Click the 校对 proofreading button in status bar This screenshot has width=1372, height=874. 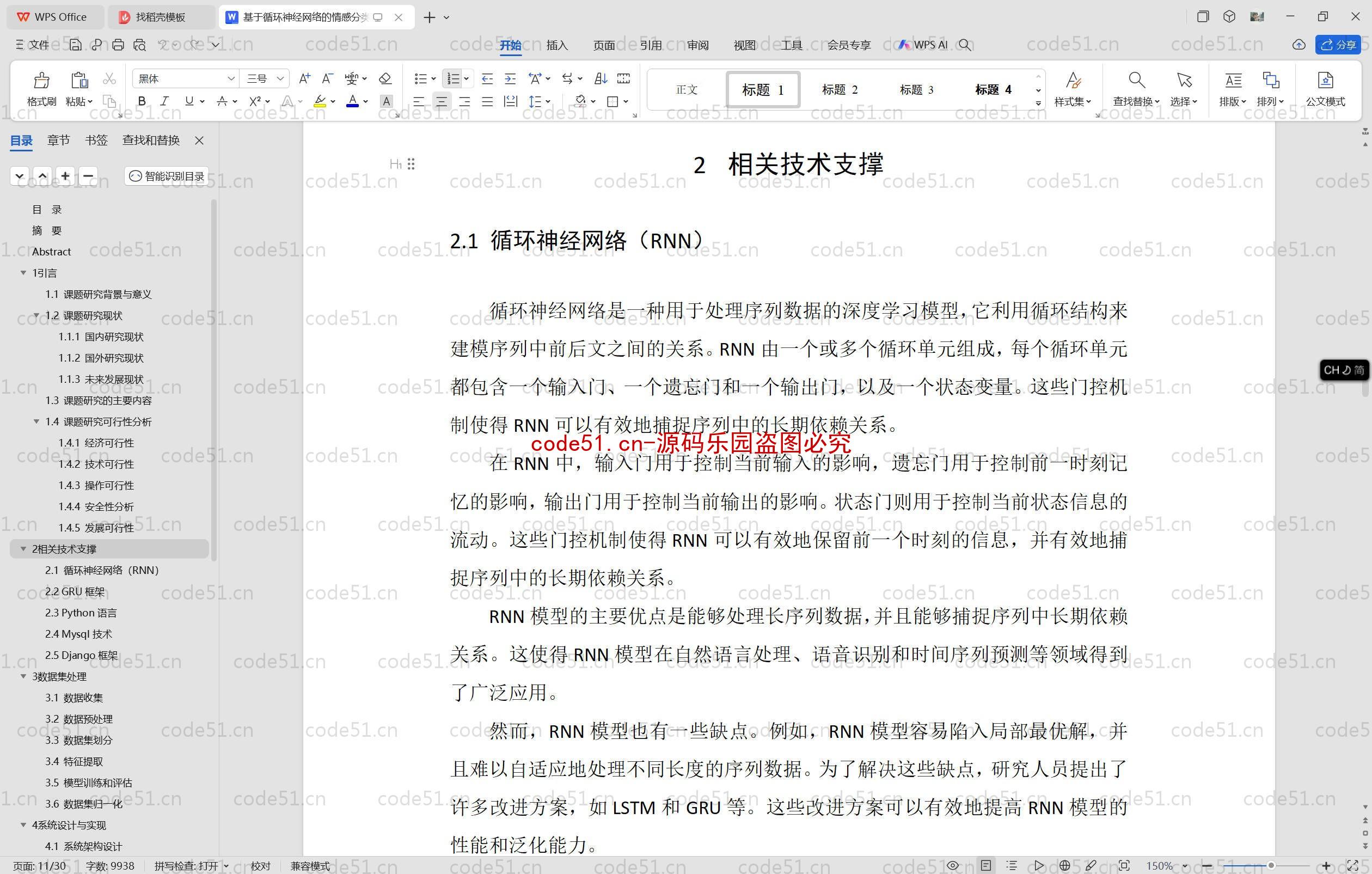tap(260, 866)
